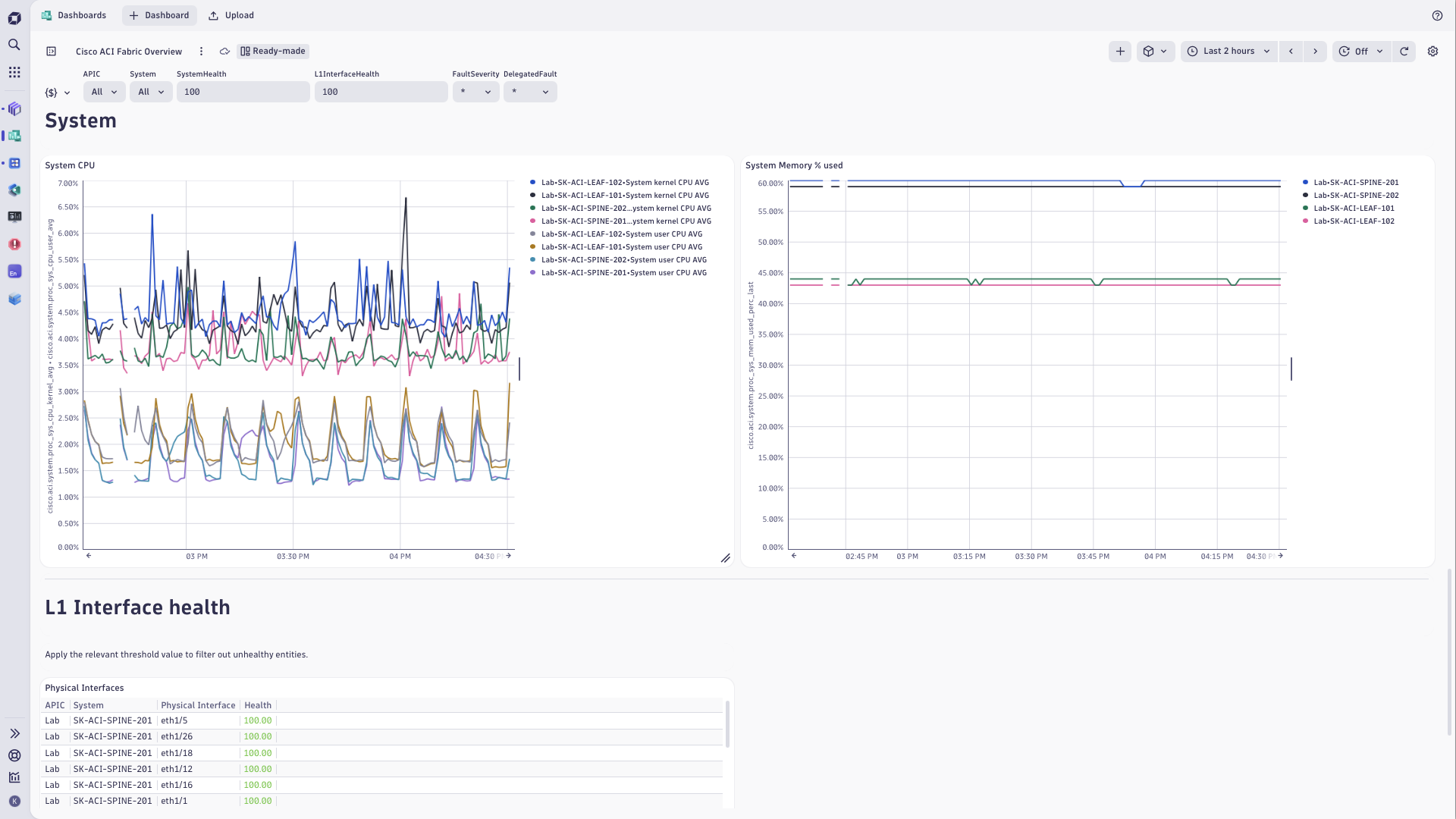Click the Grafana logo at the top left
This screenshot has width=1456, height=819.
(14, 18)
